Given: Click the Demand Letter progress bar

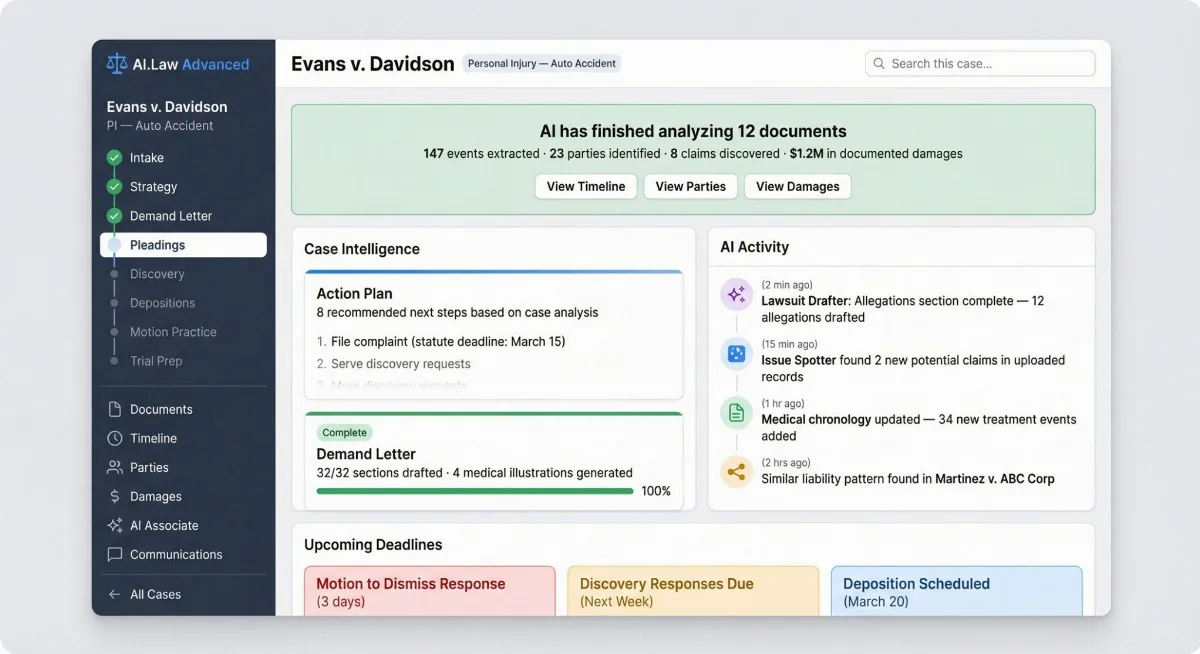Looking at the screenshot, I should tap(475, 491).
